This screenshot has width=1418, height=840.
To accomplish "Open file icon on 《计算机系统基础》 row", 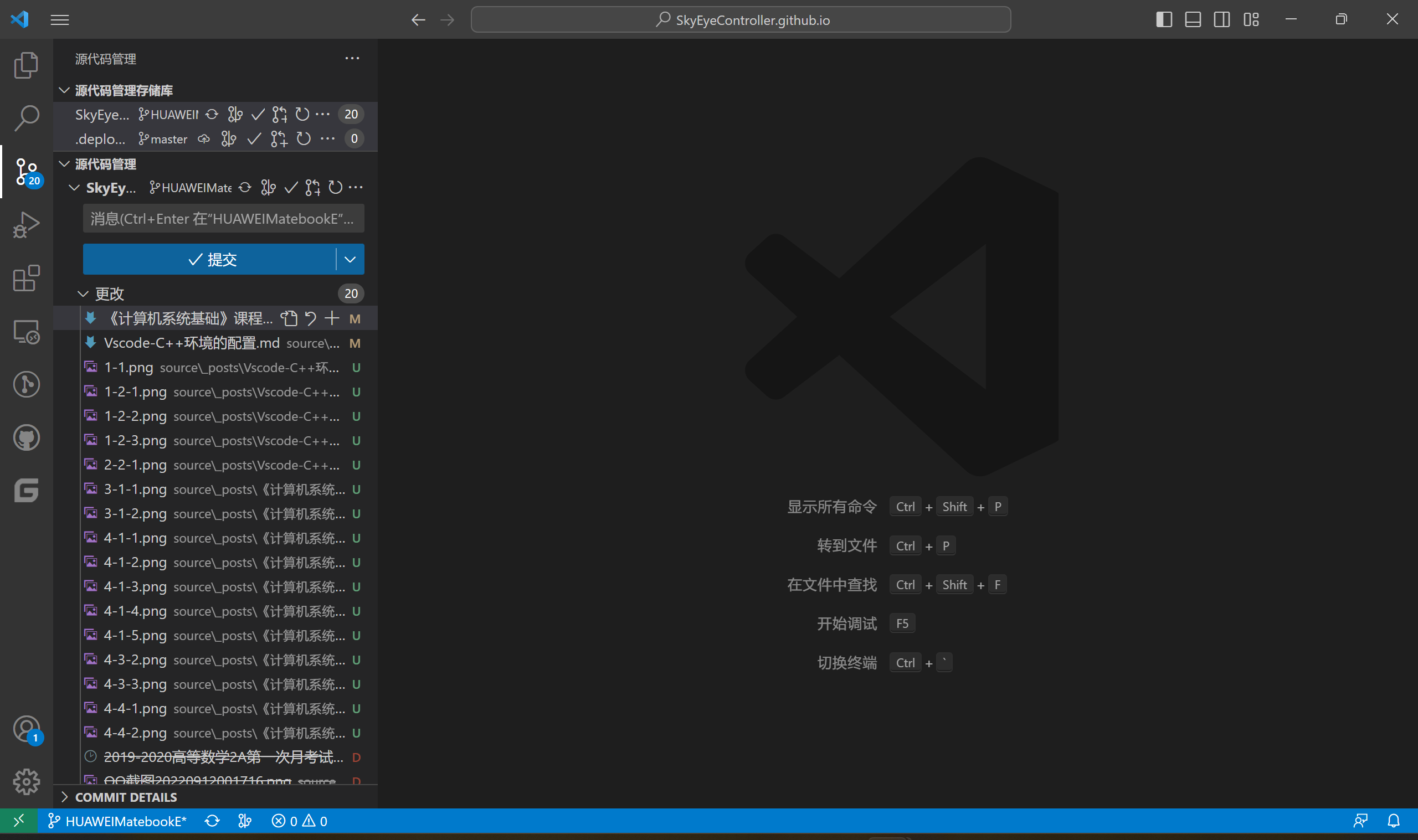I will pyautogui.click(x=289, y=319).
